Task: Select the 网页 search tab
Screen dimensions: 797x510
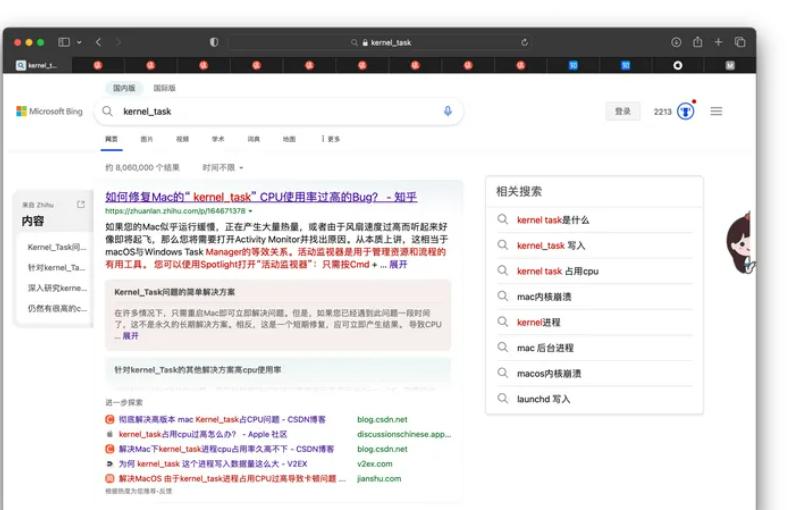Action: (111, 139)
